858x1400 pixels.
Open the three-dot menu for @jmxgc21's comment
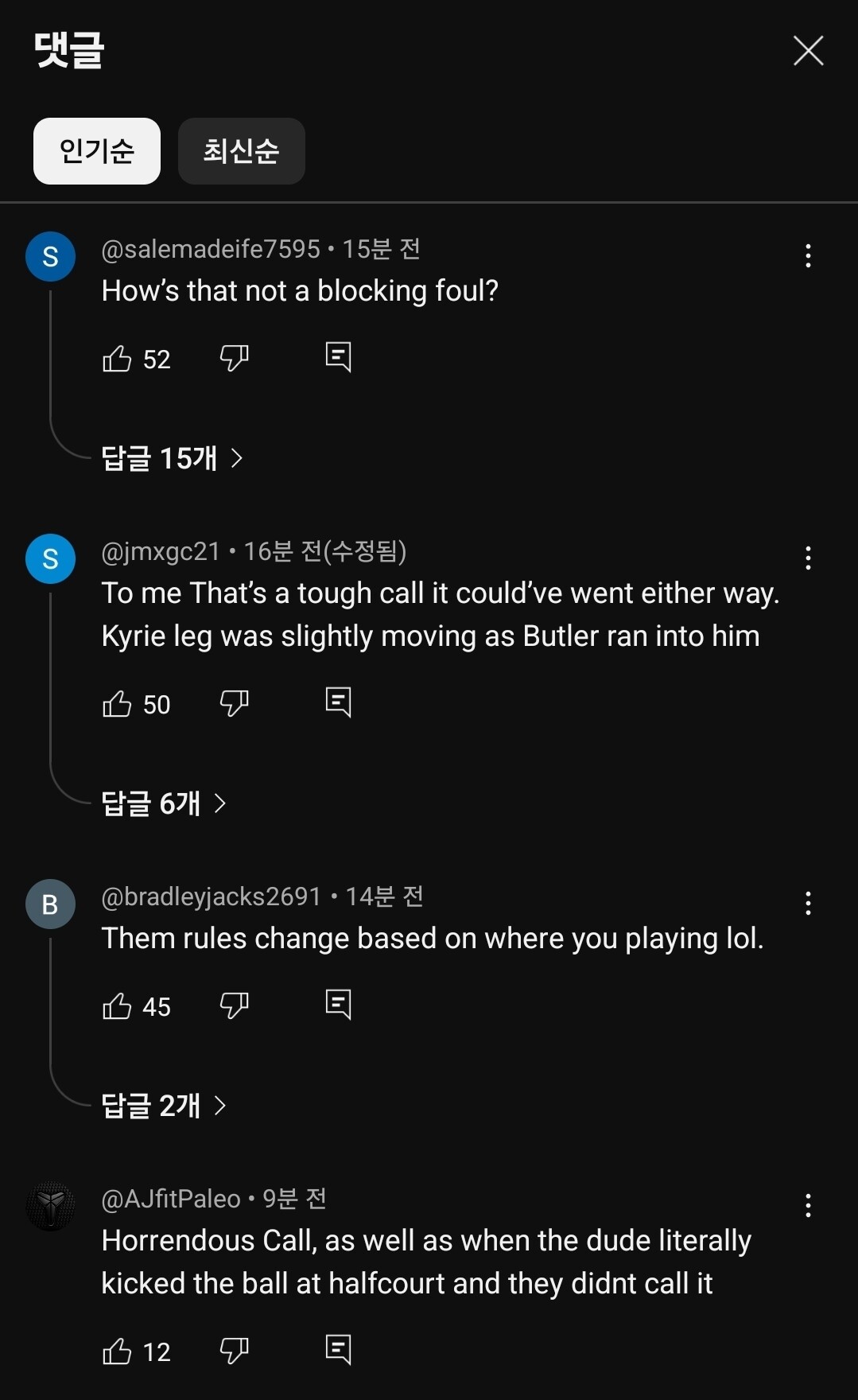[808, 558]
